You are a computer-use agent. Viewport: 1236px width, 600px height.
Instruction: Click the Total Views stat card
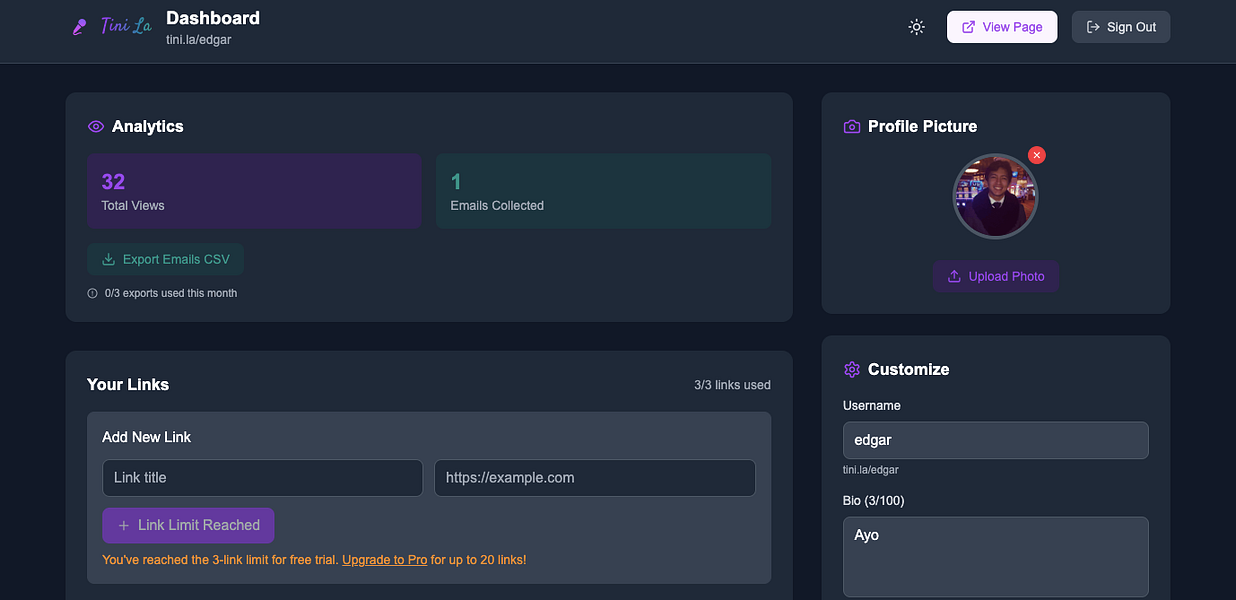pyautogui.click(x=254, y=191)
